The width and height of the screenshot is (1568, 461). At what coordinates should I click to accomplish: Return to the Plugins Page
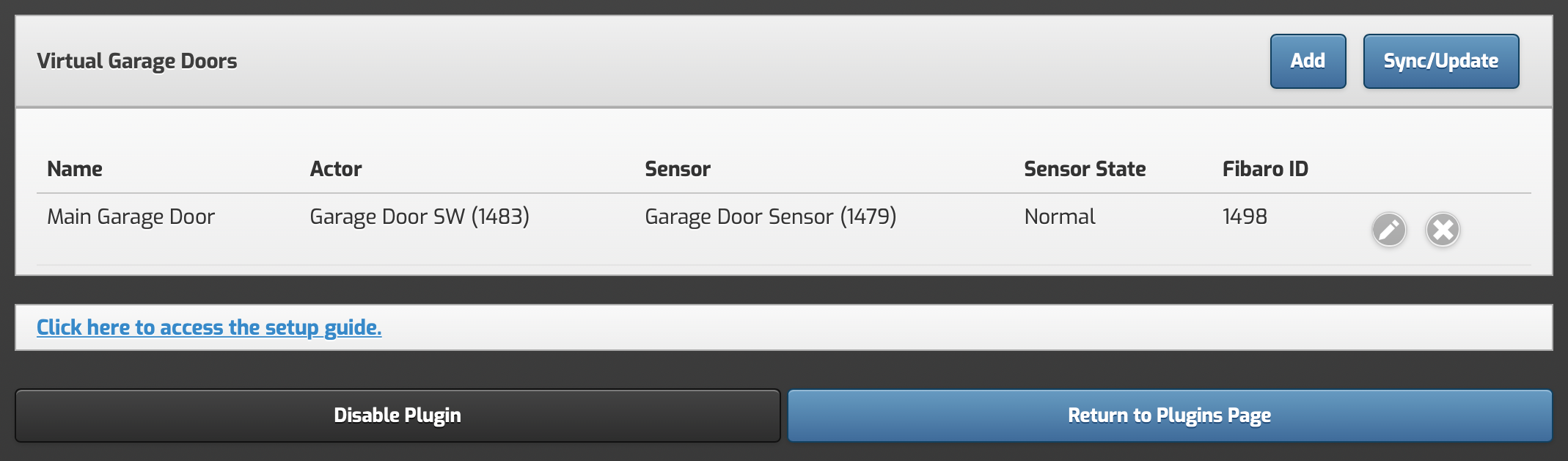tap(1169, 415)
